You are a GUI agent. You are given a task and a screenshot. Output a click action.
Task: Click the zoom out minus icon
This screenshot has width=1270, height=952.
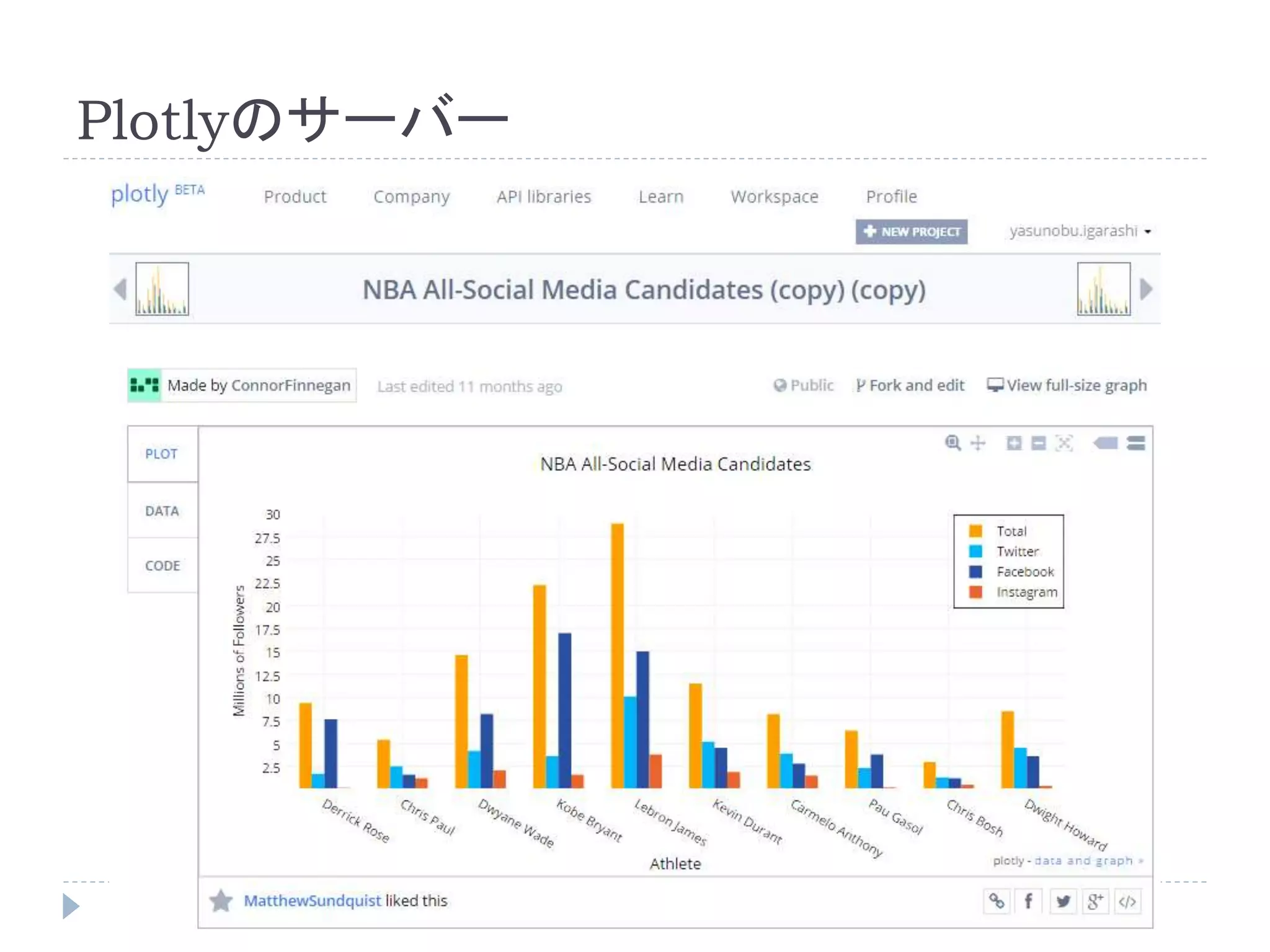(1039, 443)
